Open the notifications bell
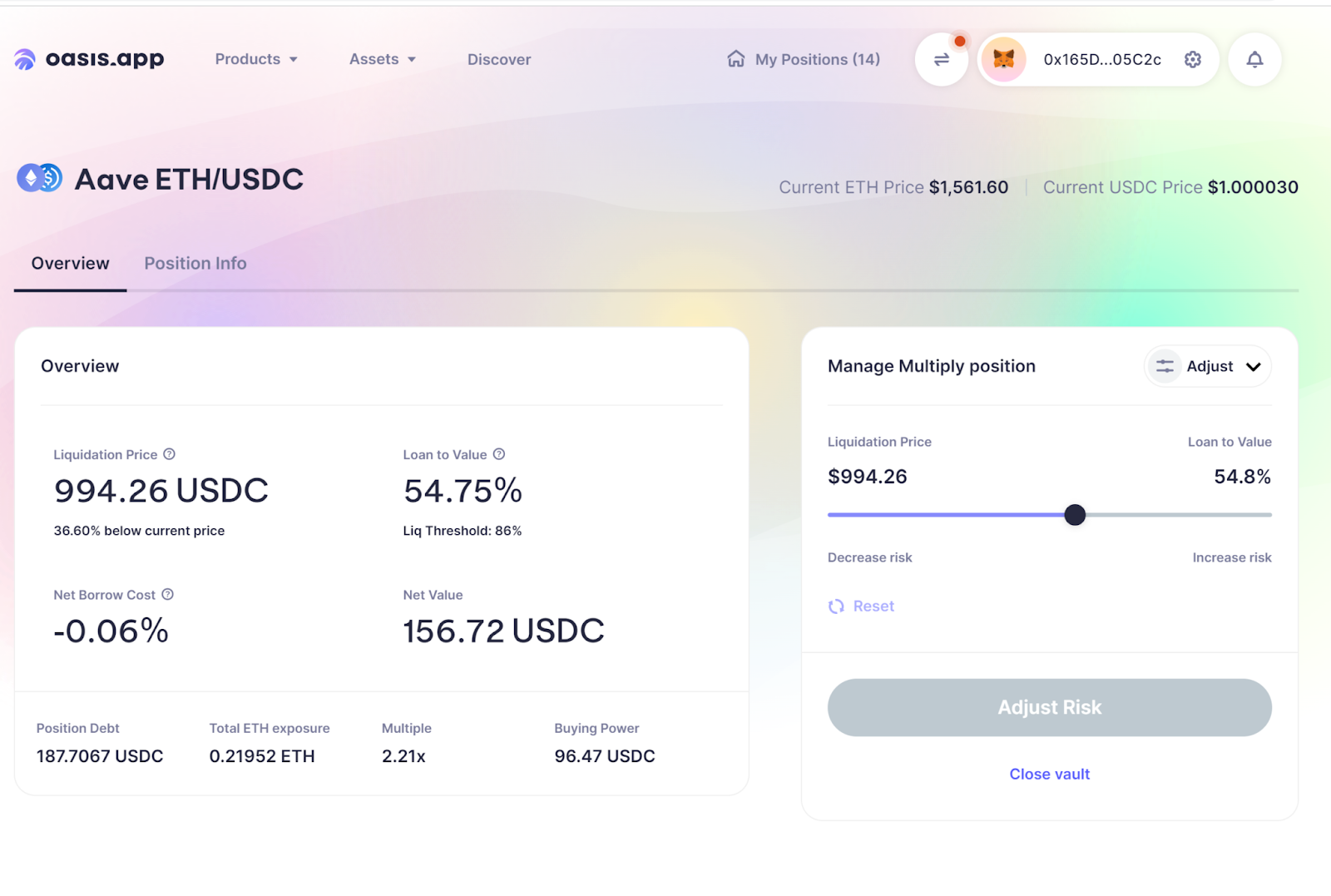The width and height of the screenshot is (1331, 896). pos(1254,59)
